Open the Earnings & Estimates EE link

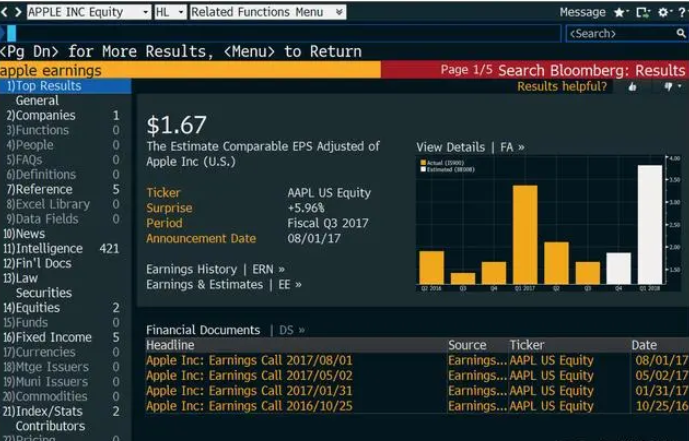click(x=224, y=285)
